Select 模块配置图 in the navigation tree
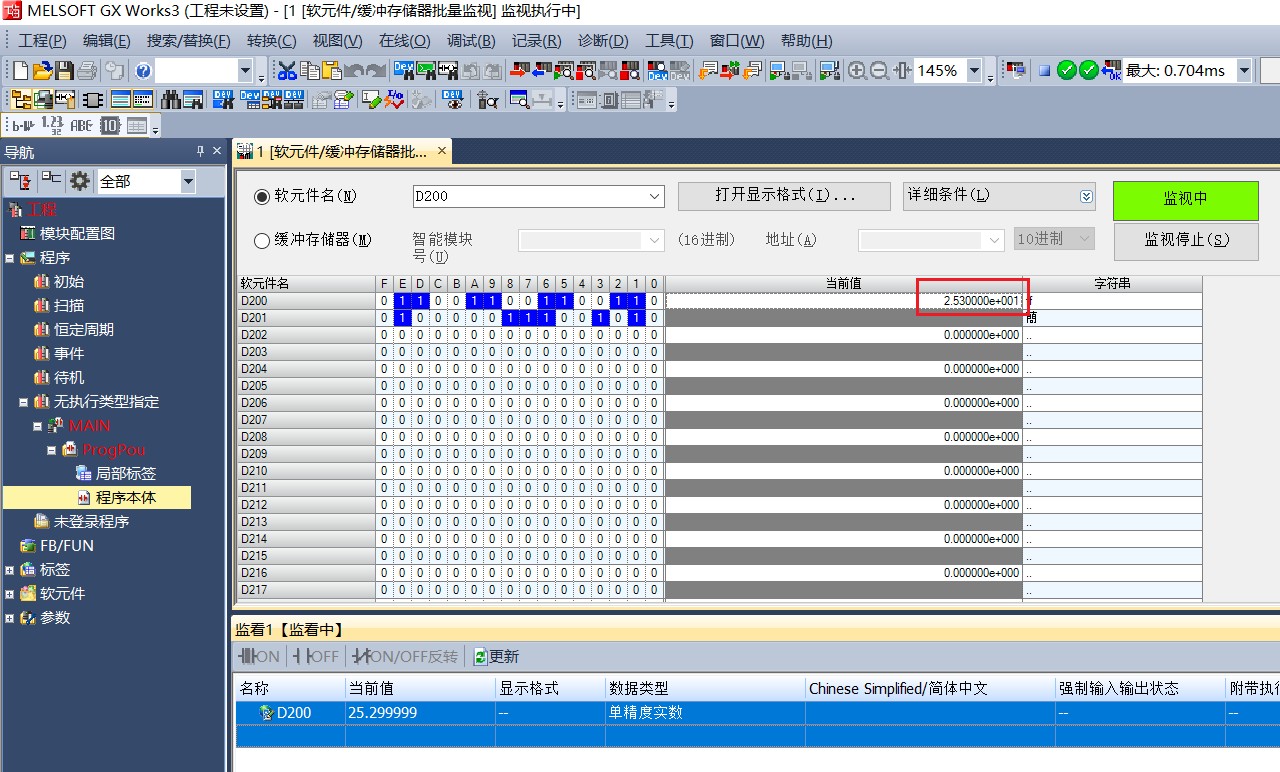 tap(77, 234)
